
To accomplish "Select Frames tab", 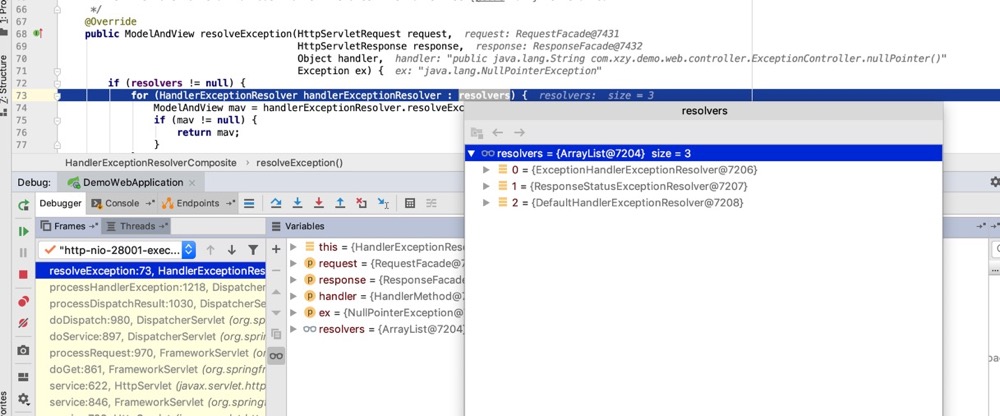I will pyautogui.click(x=69, y=226).
